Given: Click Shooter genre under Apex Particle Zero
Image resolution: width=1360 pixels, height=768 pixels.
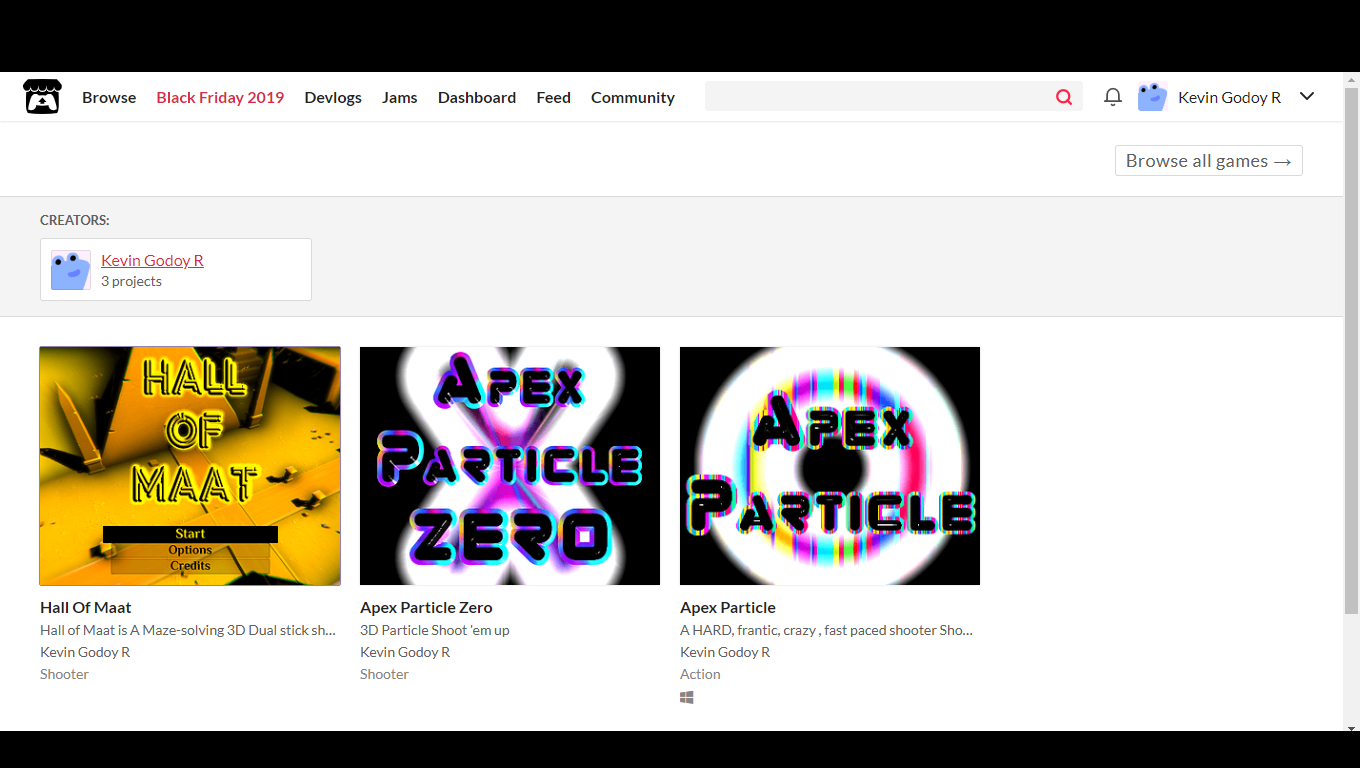Looking at the screenshot, I should click(384, 674).
